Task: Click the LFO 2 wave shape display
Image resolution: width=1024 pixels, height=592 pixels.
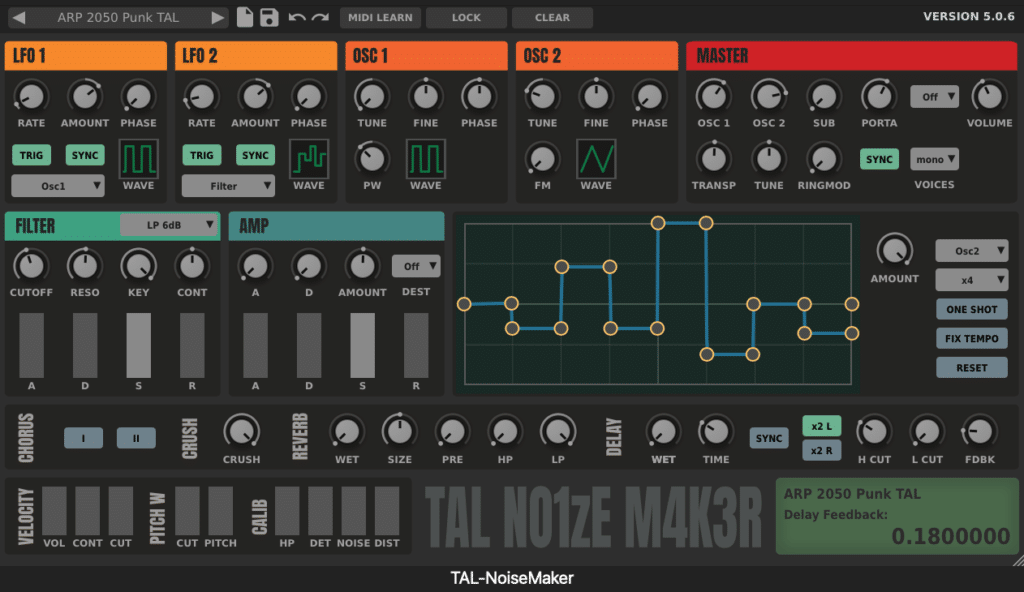Action: click(309, 157)
